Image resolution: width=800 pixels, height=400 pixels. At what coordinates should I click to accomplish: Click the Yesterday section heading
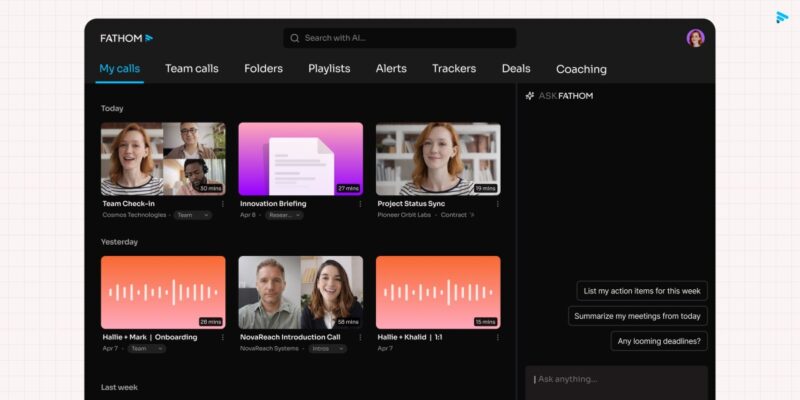119,242
